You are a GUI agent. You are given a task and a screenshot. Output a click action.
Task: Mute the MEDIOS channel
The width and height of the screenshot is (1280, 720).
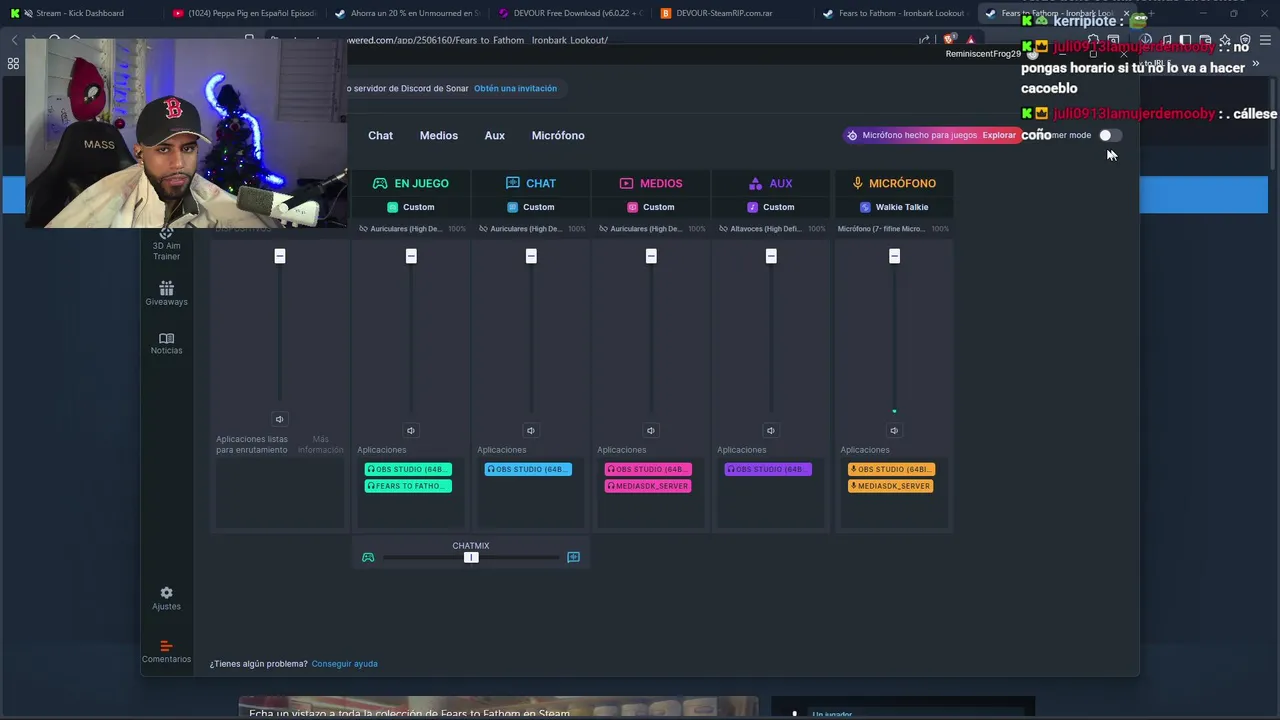point(651,430)
